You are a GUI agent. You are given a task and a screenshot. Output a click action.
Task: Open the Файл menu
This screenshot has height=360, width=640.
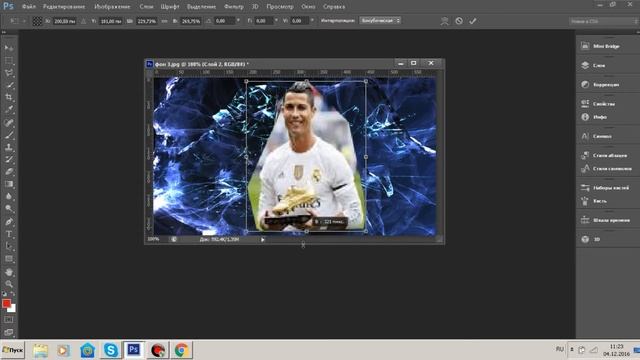29,7
